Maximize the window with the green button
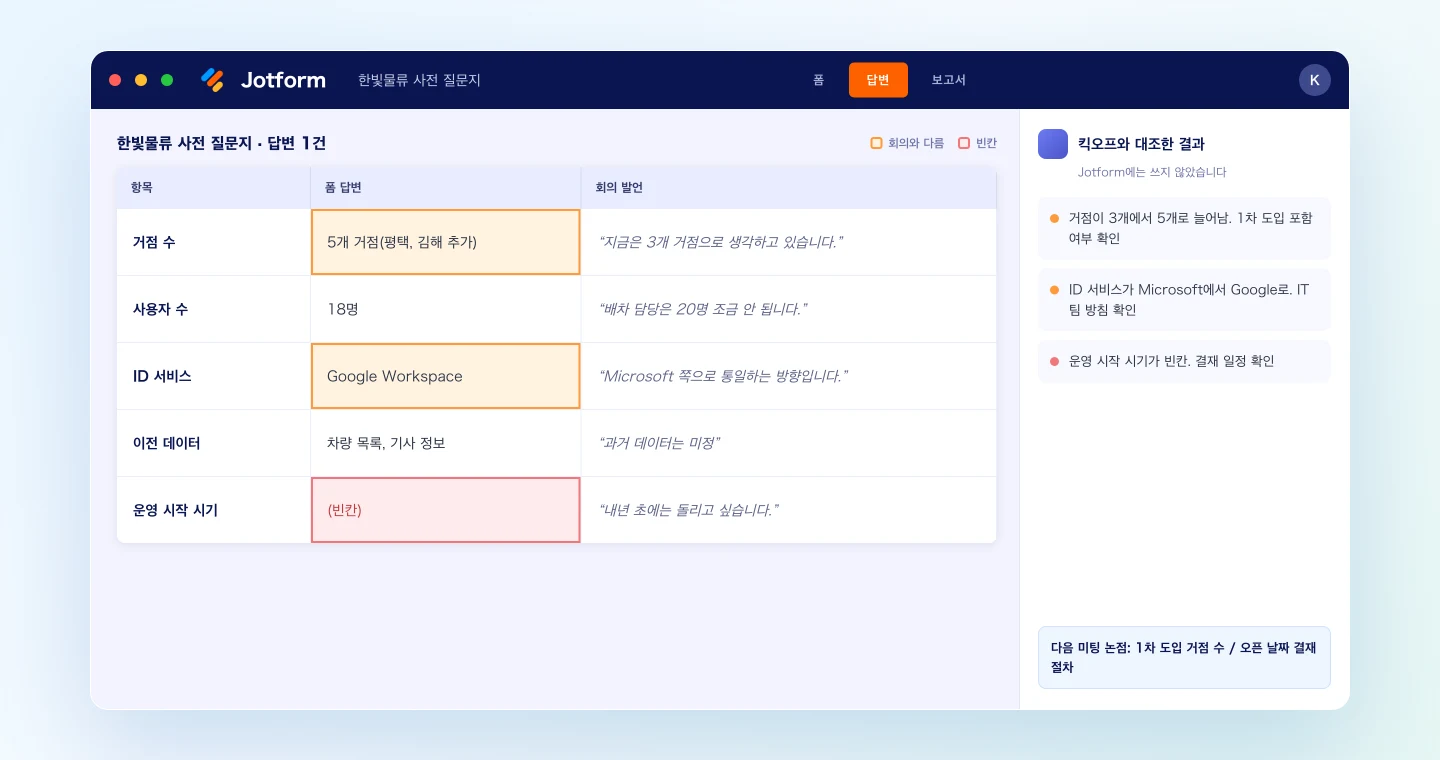1440x760 pixels. (x=167, y=80)
